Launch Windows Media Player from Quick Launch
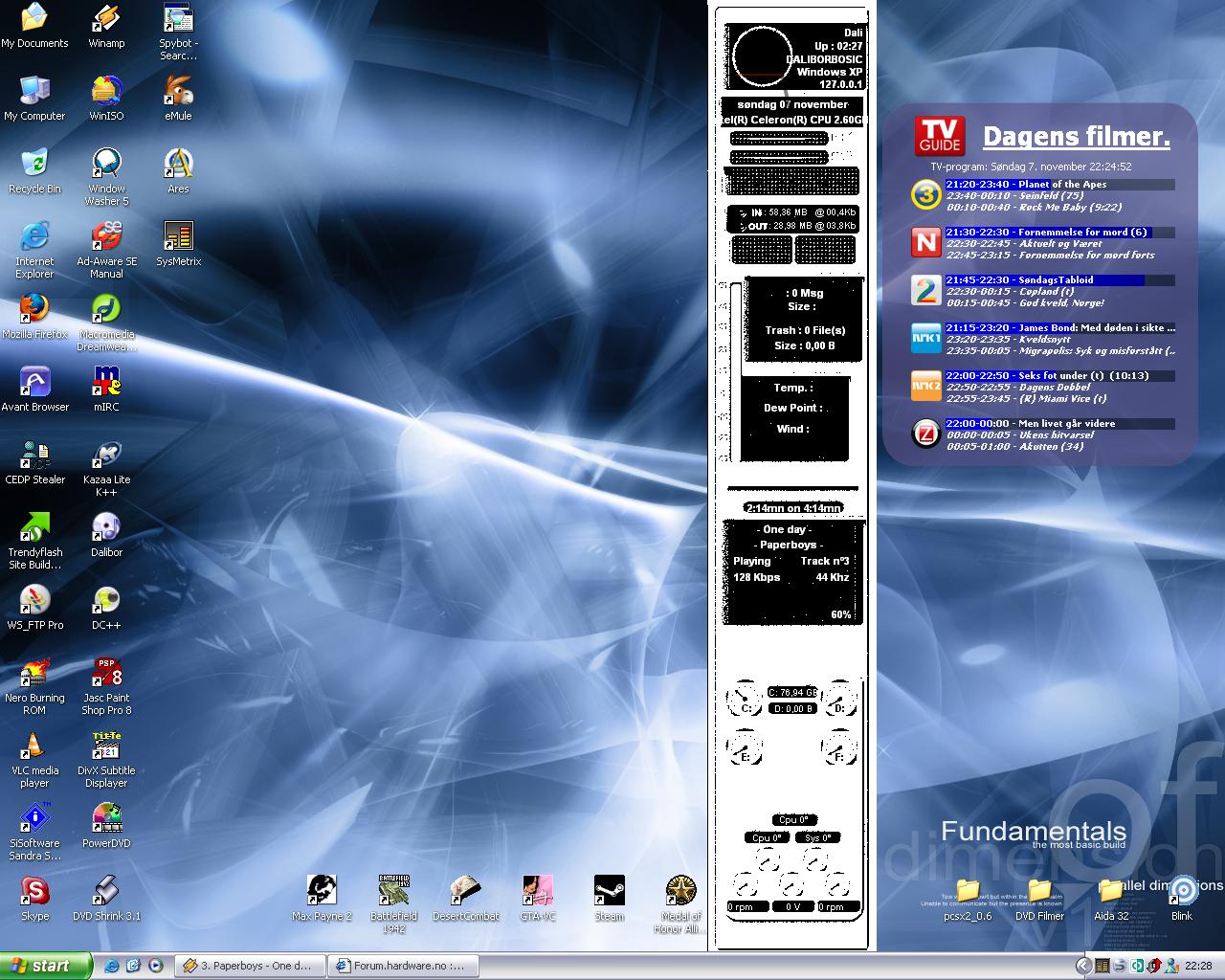The image size is (1225, 980). (156, 966)
